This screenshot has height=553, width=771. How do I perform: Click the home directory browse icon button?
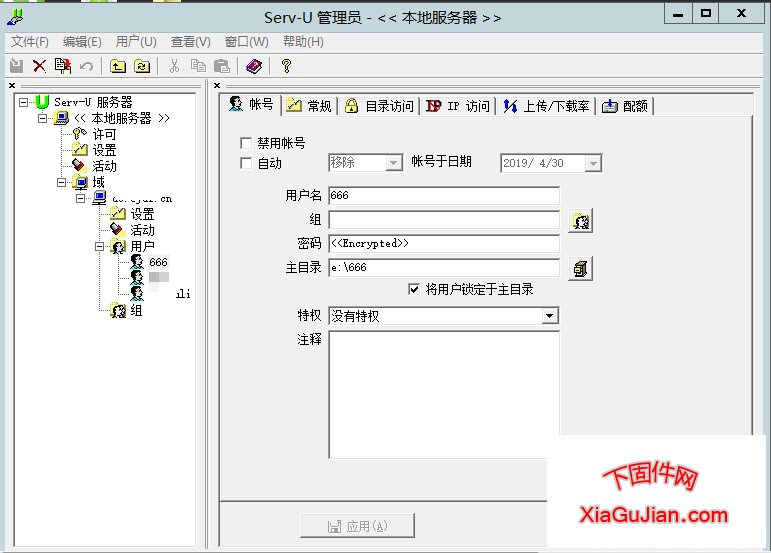pyautogui.click(x=581, y=268)
